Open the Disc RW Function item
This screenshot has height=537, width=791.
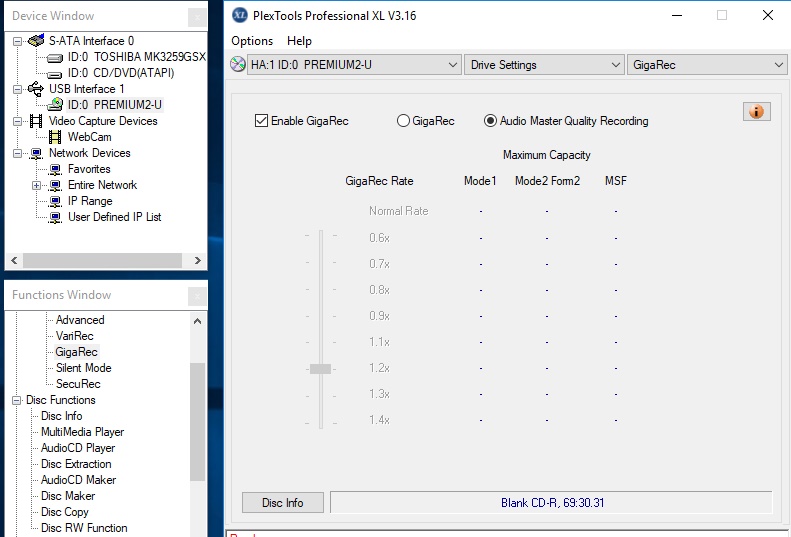pos(84,528)
